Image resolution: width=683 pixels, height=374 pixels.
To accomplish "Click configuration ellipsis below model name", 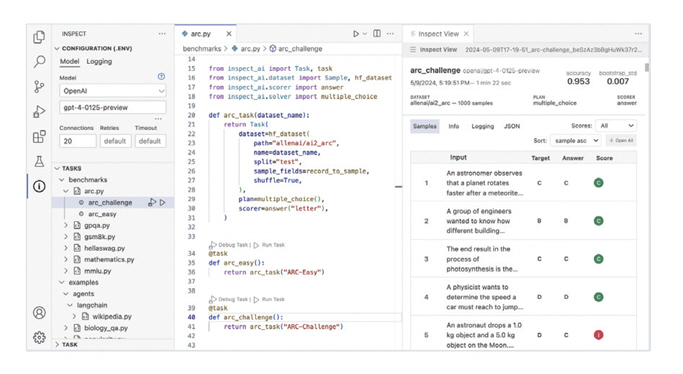I will click(158, 118).
